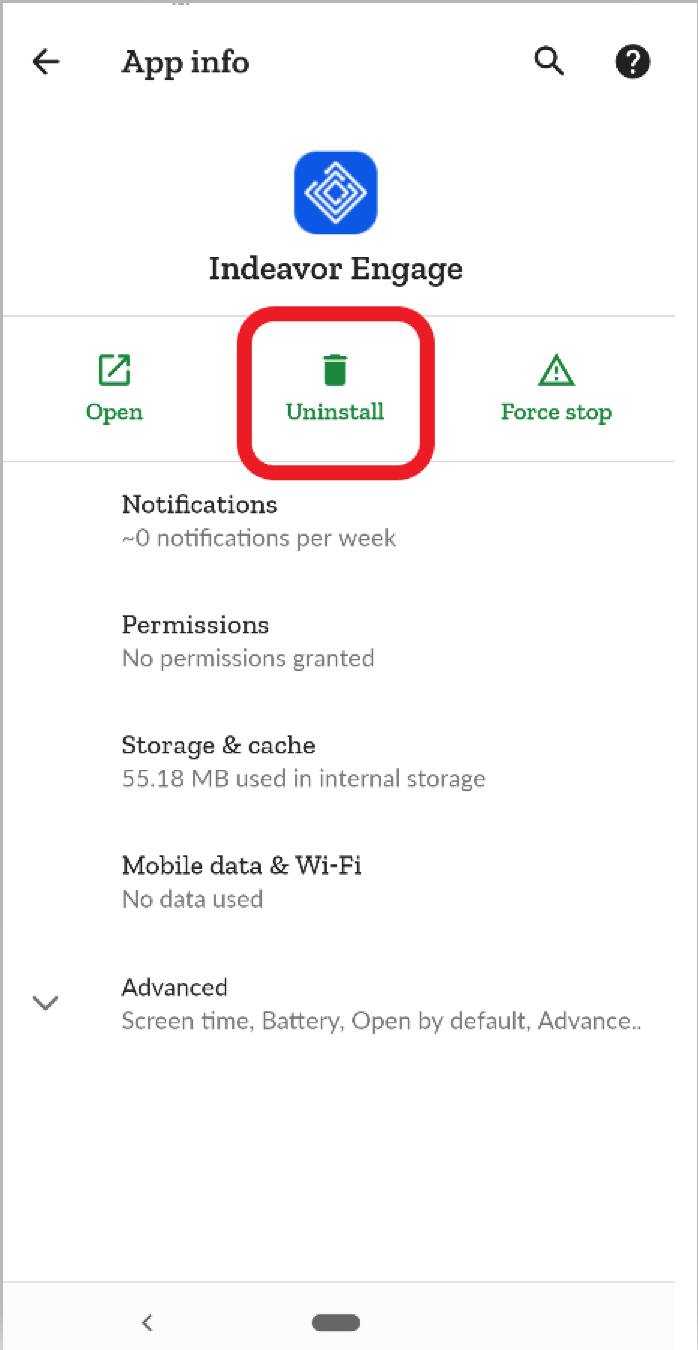The image size is (698, 1350).
Task: Open Notifications settings
Action: tap(349, 520)
